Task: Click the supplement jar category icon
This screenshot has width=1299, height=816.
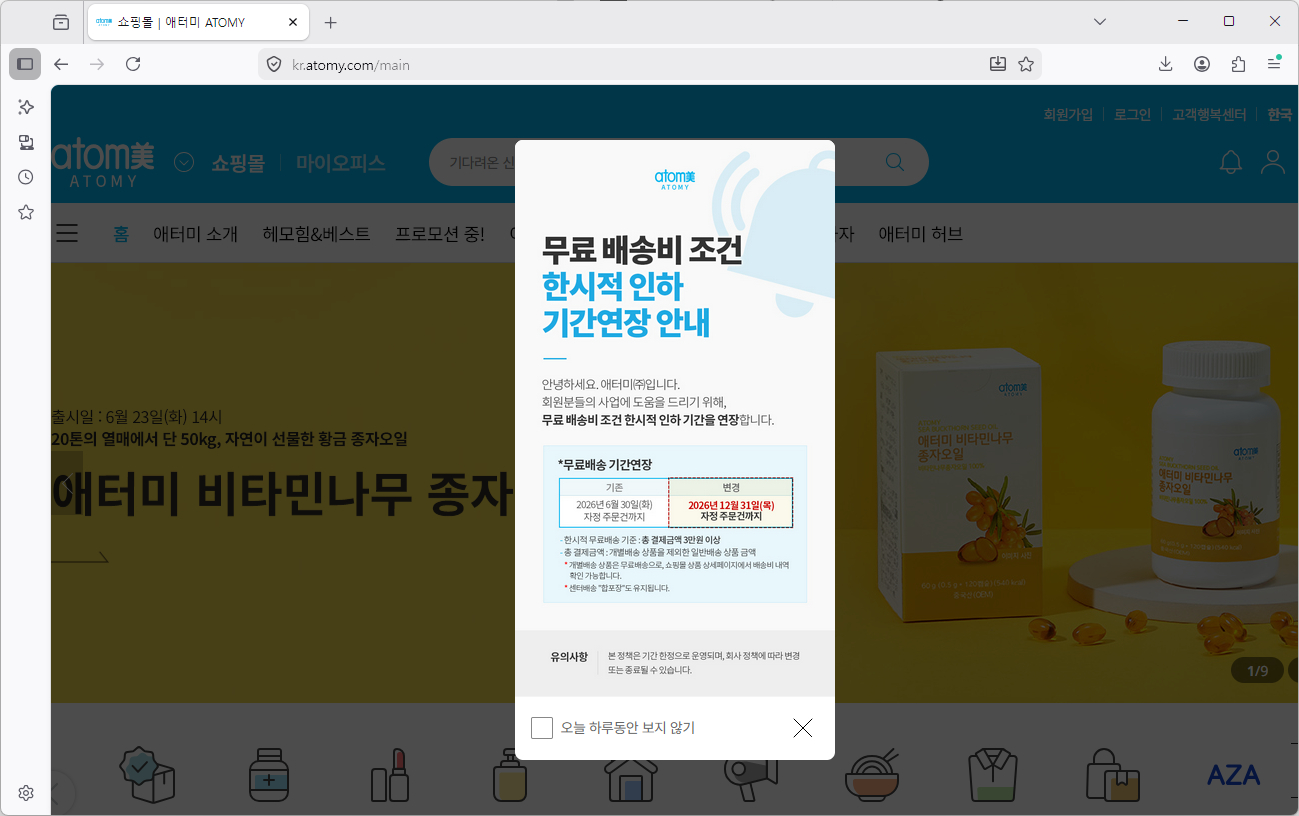Action: pos(268,774)
